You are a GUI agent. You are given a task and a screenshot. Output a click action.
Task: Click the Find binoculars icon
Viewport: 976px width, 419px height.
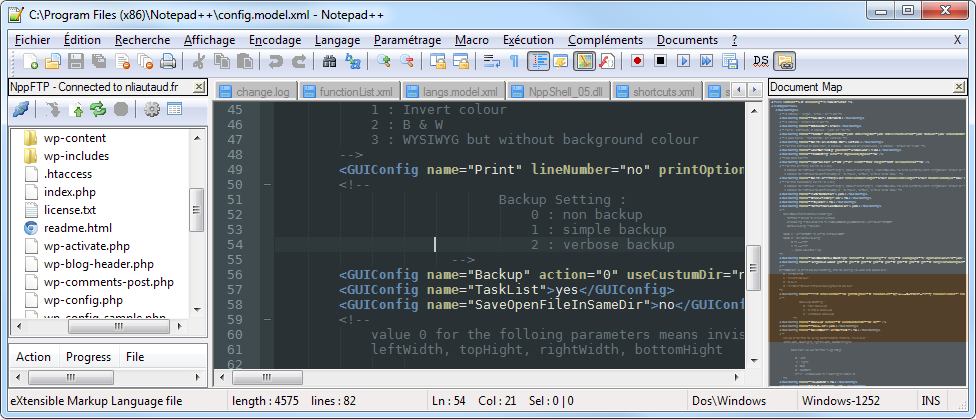330,62
